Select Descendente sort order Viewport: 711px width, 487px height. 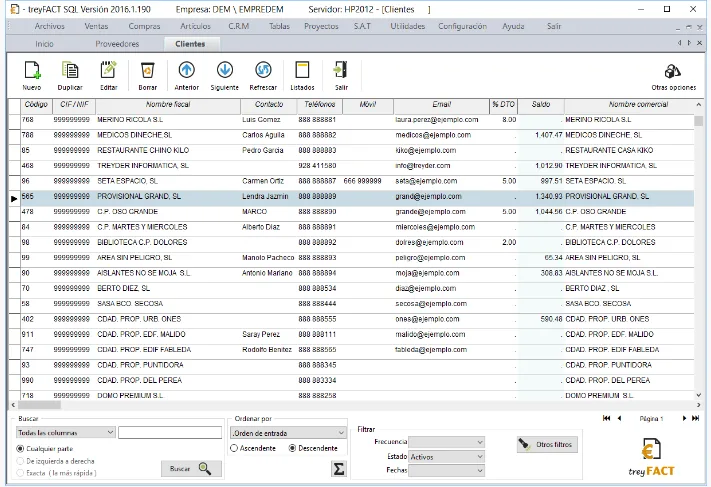(x=292, y=448)
